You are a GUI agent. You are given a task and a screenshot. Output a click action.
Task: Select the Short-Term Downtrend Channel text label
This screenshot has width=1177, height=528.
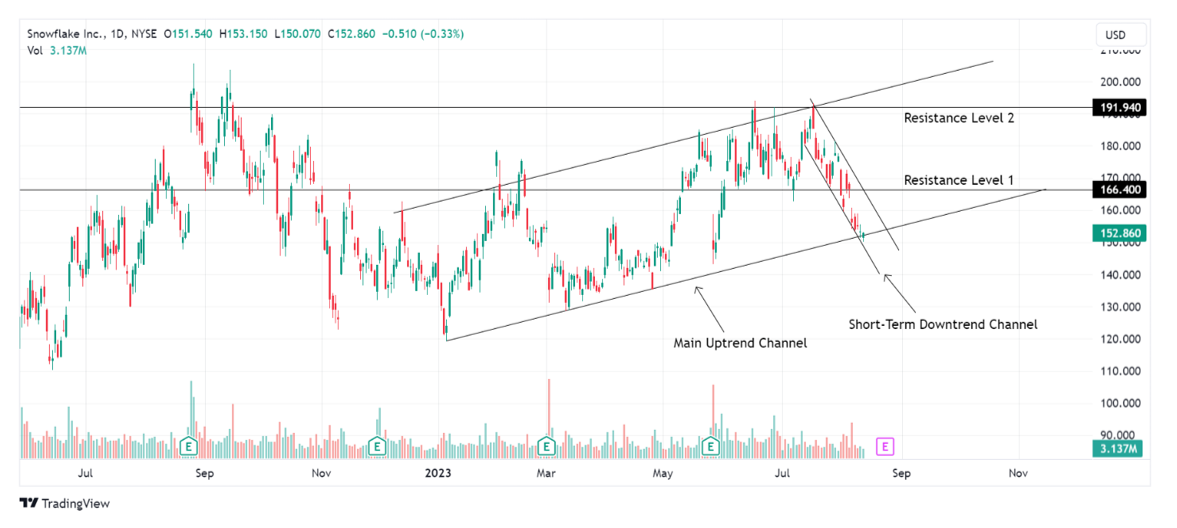coord(942,324)
